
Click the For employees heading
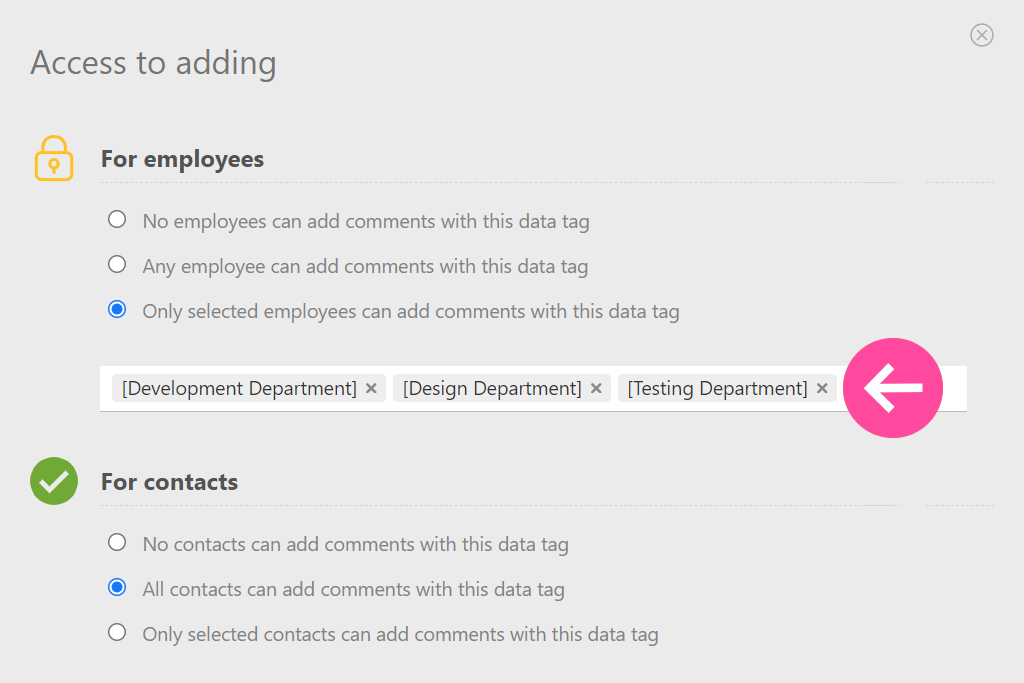coord(182,159)
